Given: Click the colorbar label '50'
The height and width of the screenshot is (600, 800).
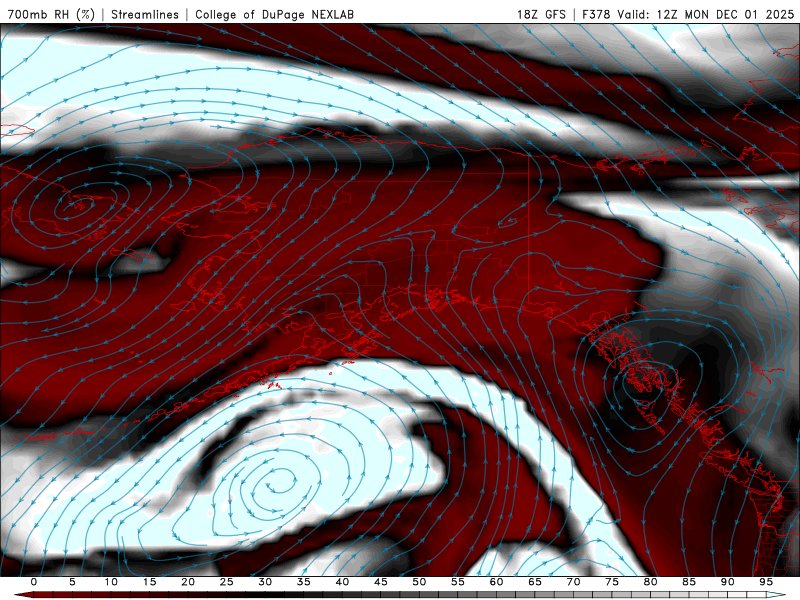Looking at the screenshot, I should [x=419, y=582].
